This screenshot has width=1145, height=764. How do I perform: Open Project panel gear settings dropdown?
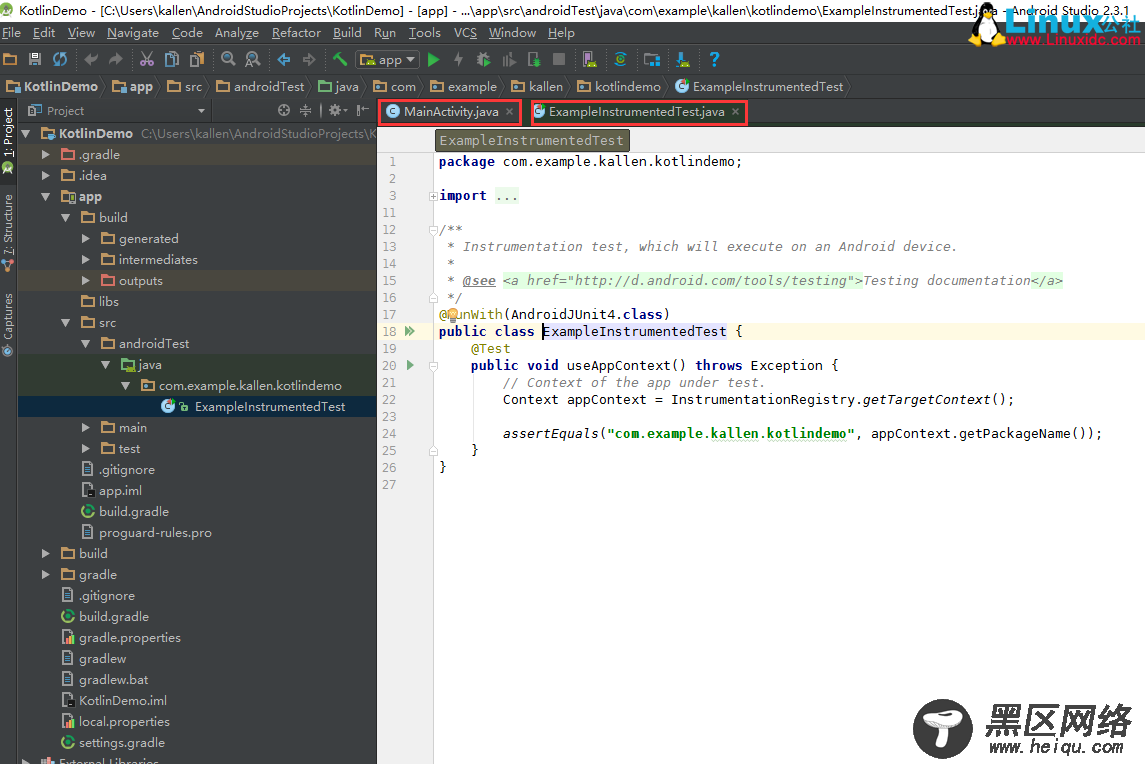point(337,110)
